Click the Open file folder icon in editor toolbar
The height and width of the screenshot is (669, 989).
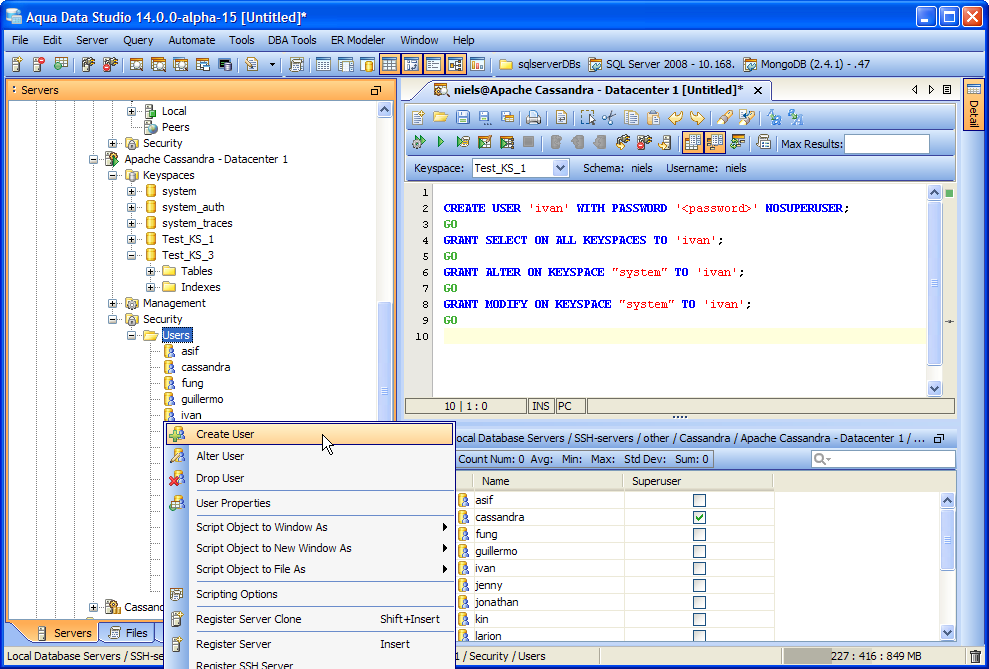(440, 118)
